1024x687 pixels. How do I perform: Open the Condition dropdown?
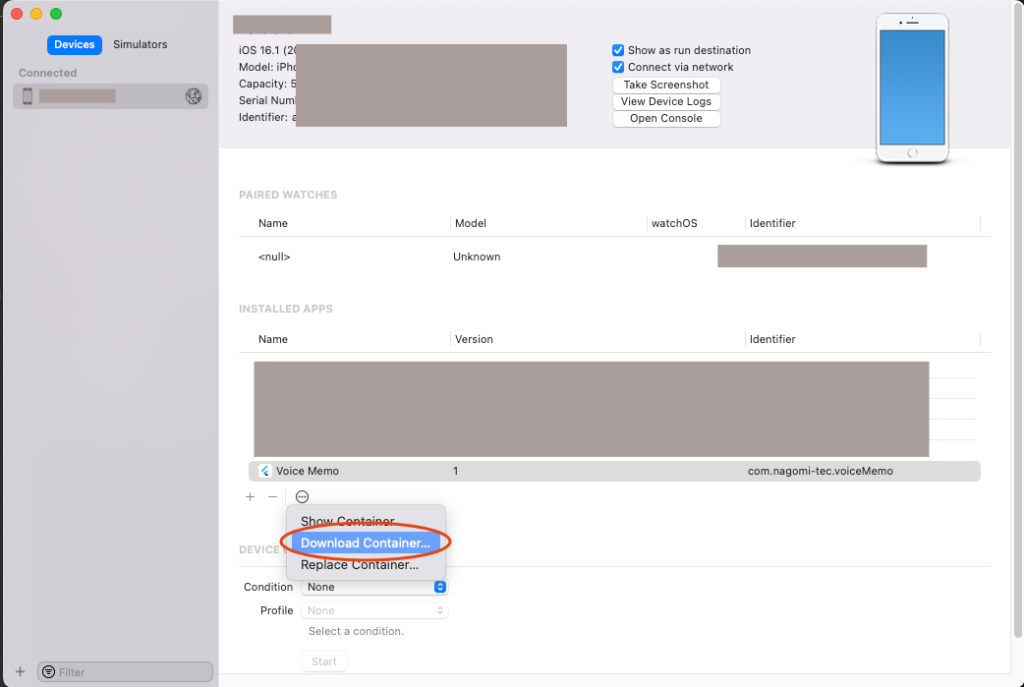(x=375, y=587)
